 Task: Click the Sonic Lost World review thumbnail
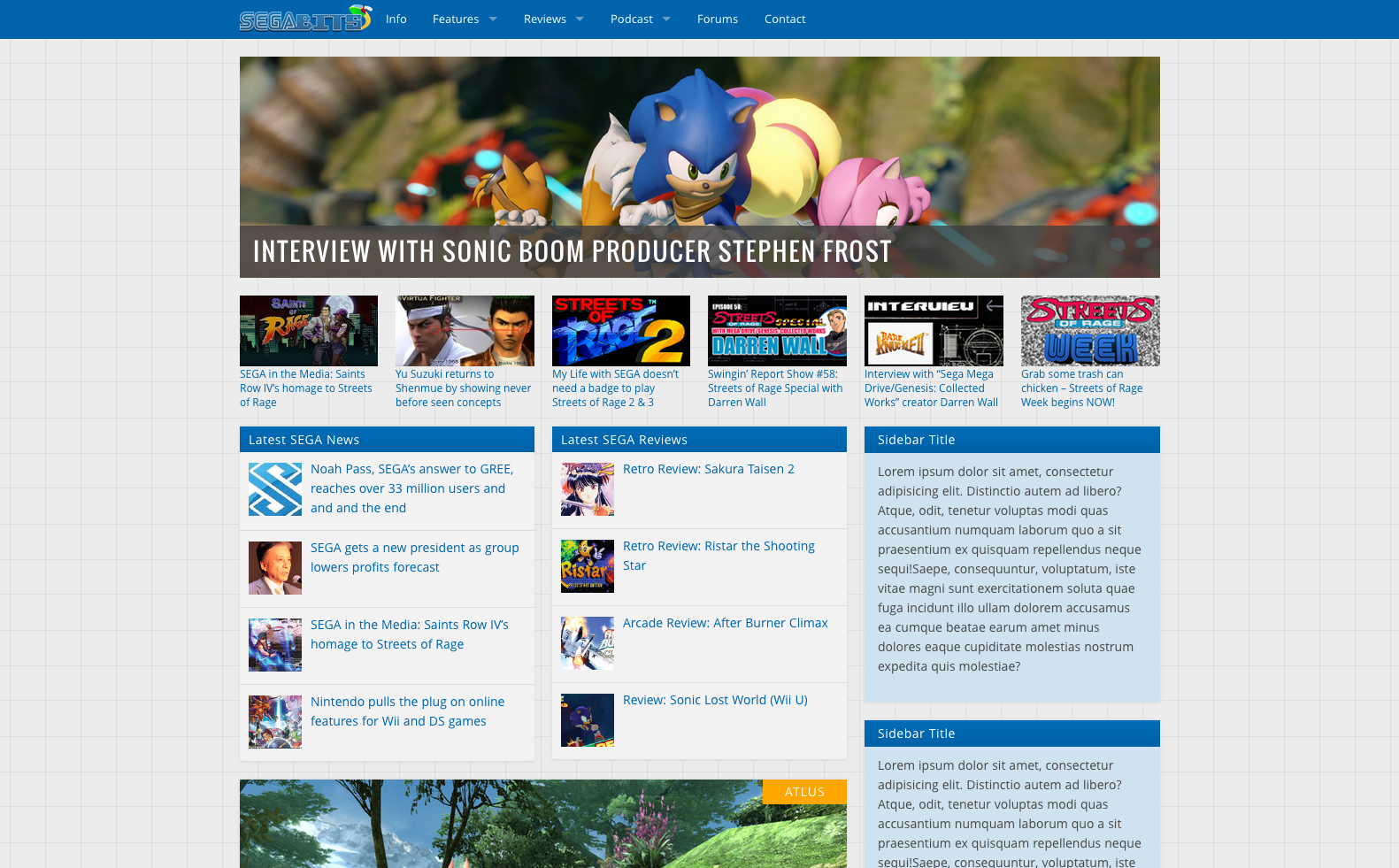click(x=588, y=720)
